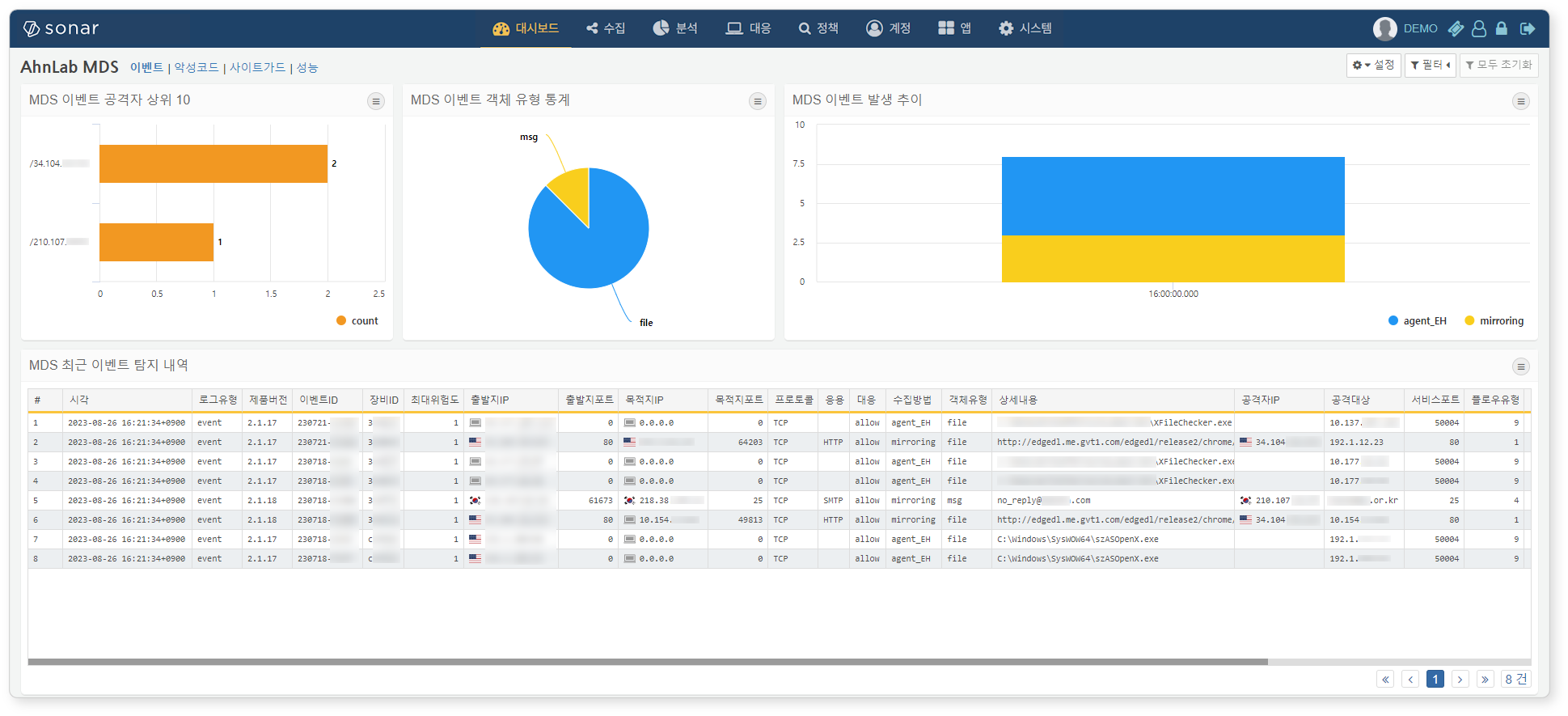The height and width of the screenshot is (716, 1568).
Task: Click the ticket icon in header
Action: pos(1456,28)
